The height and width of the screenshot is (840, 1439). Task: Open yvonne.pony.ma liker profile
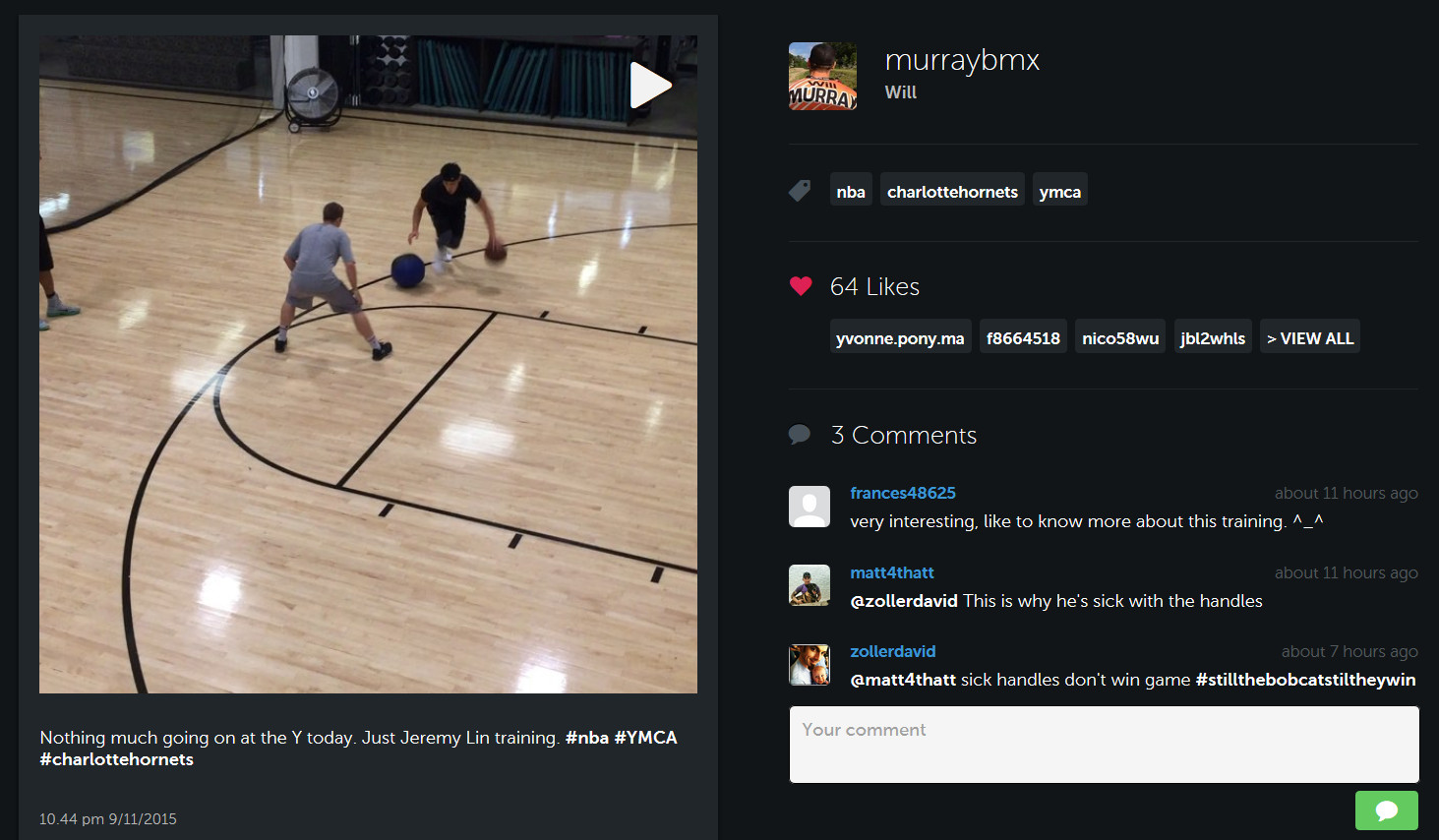pyautogui.click(x=900, y=338)
